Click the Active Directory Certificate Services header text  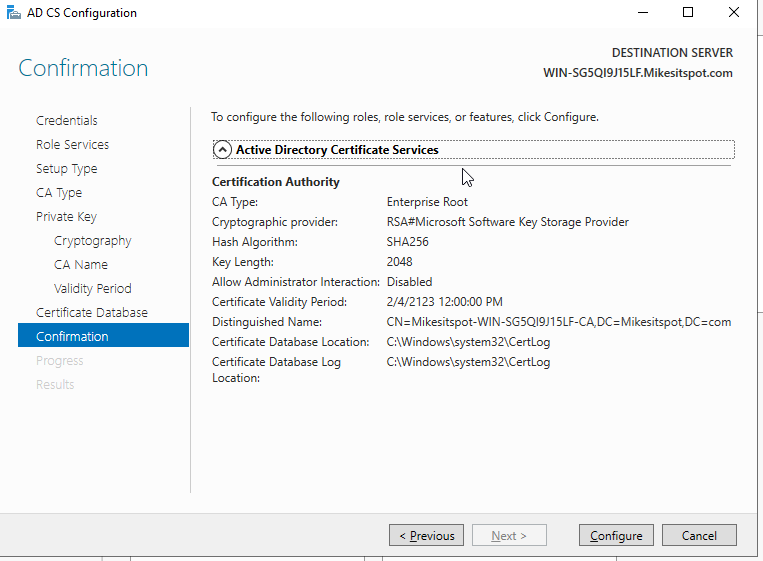[337, 150]
